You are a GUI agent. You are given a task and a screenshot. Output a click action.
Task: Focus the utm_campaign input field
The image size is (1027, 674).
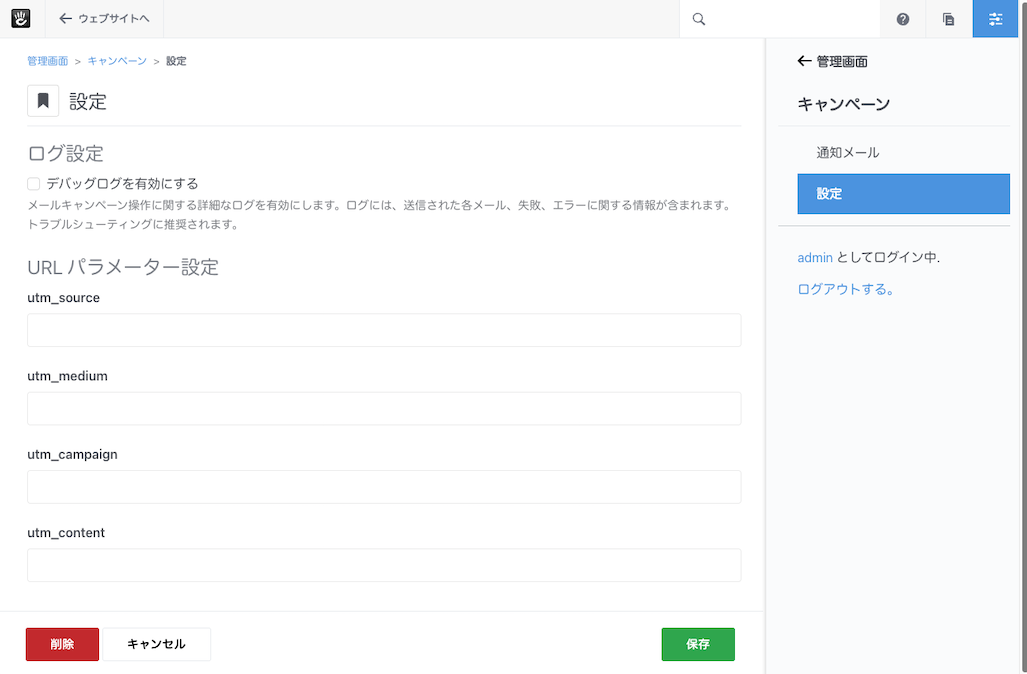(x=384, y=487)
